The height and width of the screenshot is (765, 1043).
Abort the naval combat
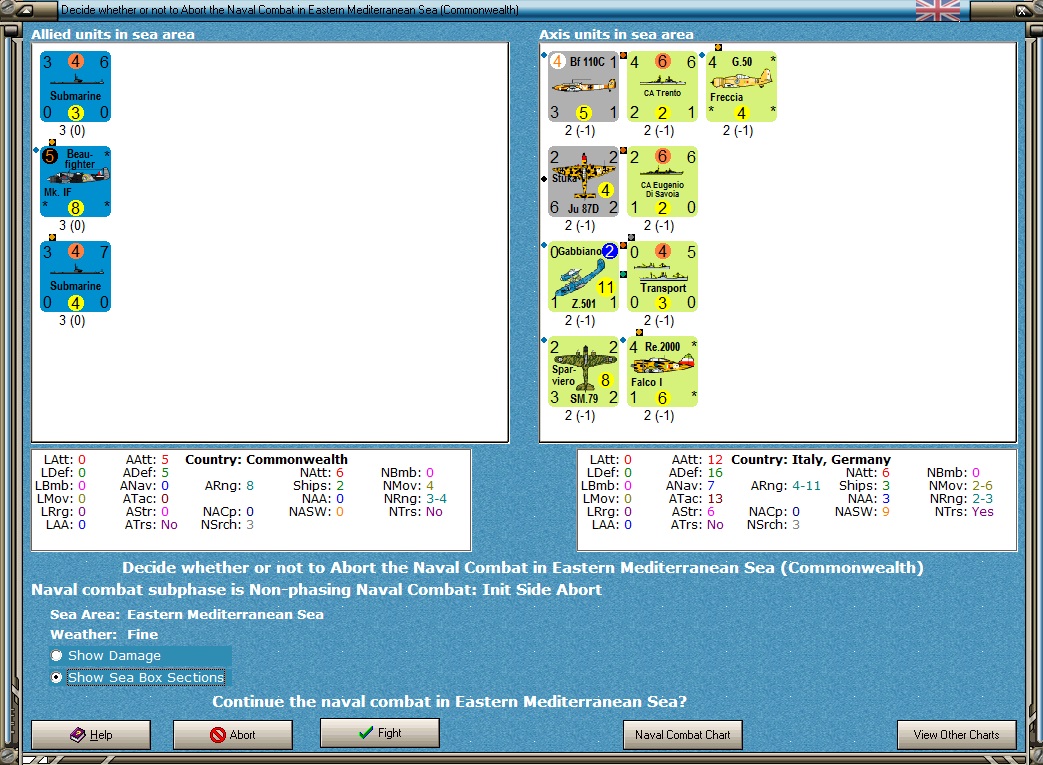click(x=233, y=734)
